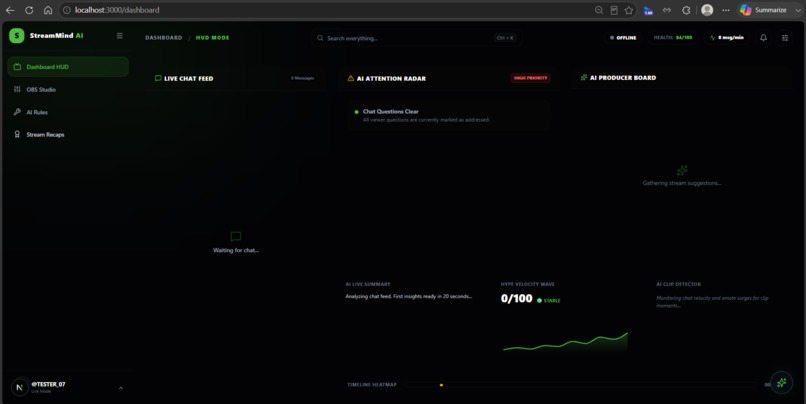
Task: Open AI Rules in the sidebar
Action: [68, 112]
